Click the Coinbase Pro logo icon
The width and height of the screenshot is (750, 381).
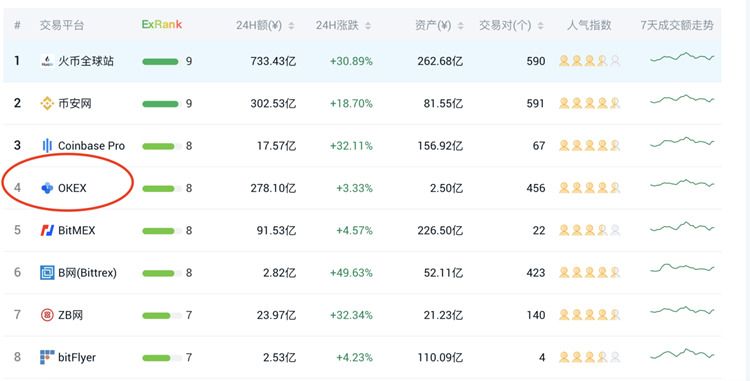click(x=47, y=146)
